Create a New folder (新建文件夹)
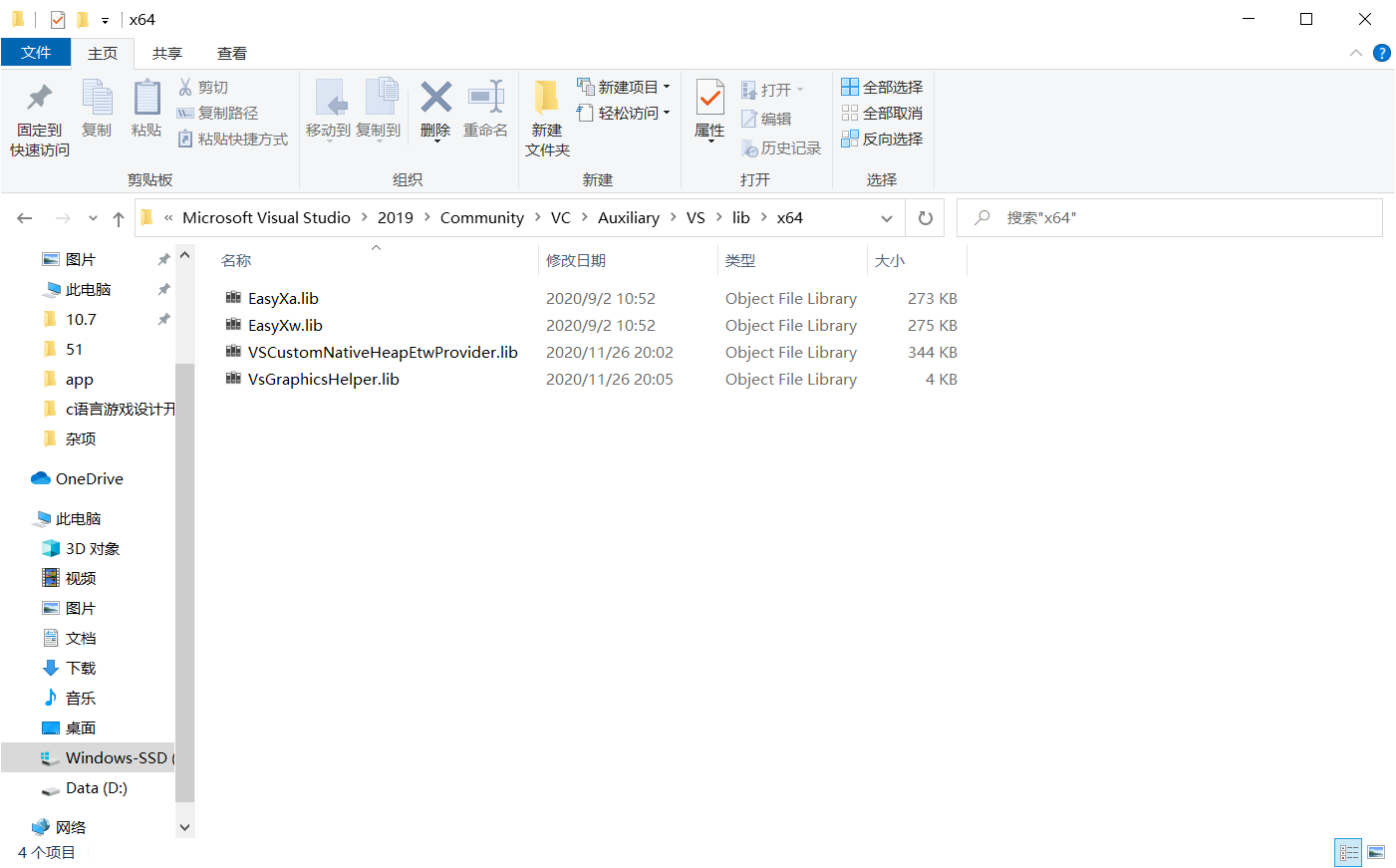The width and height of the screenshot is (1396, 868). coord(547,118)
